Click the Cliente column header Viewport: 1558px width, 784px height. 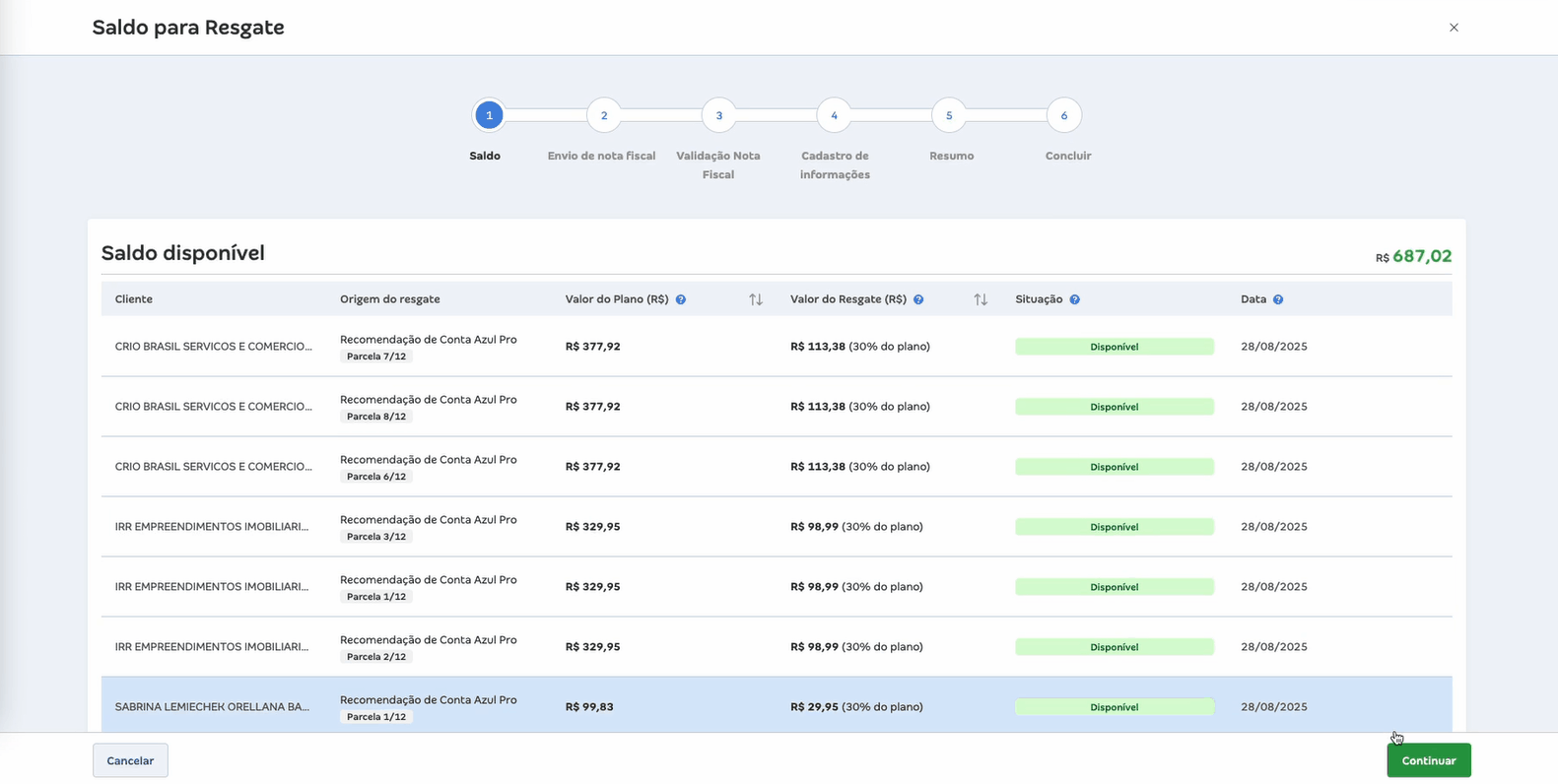click(134, 299)
